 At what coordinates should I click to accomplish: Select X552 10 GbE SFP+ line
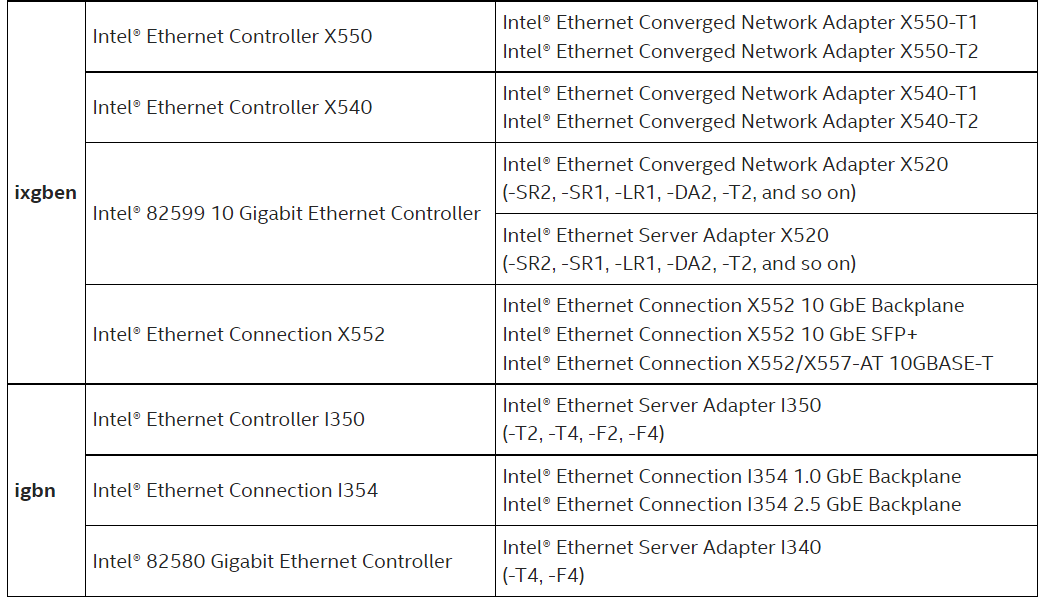point(710,334)
